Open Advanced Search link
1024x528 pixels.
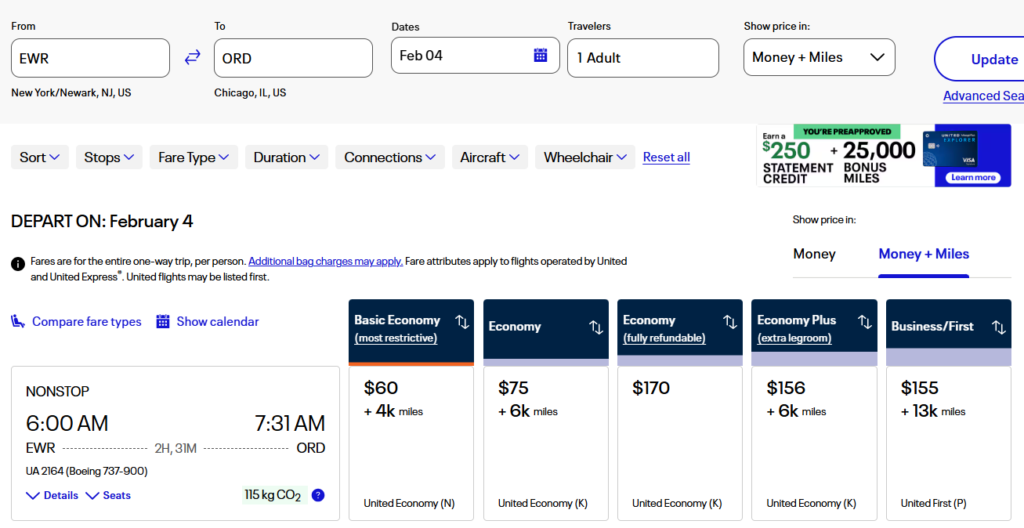(x=984, y=96)
